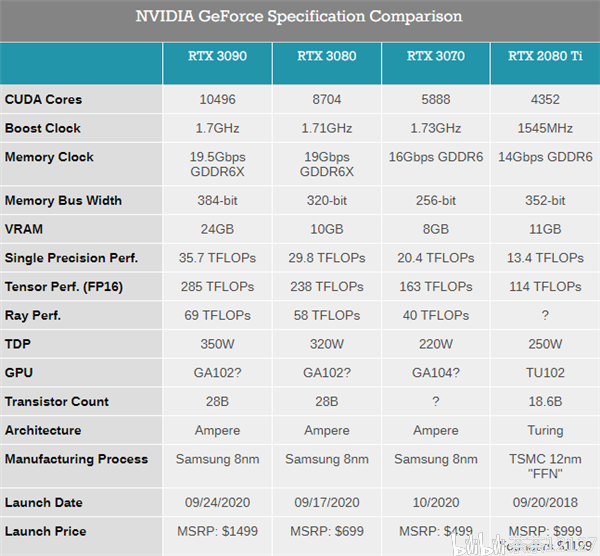Viewport: 600px width, 556px height.
Task: Select the 20.4 TFLOPs cell
Action: click(436, 258)
